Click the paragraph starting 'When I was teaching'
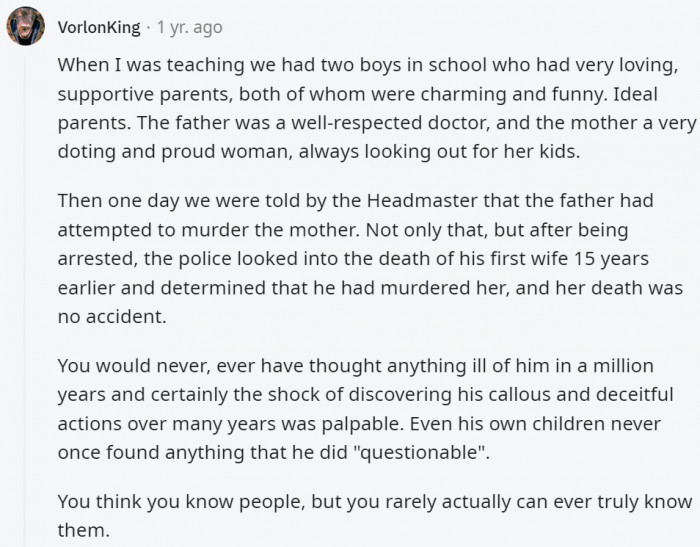Image resolution: width=700 pixels, height=547 pixels. coord(376,108)
